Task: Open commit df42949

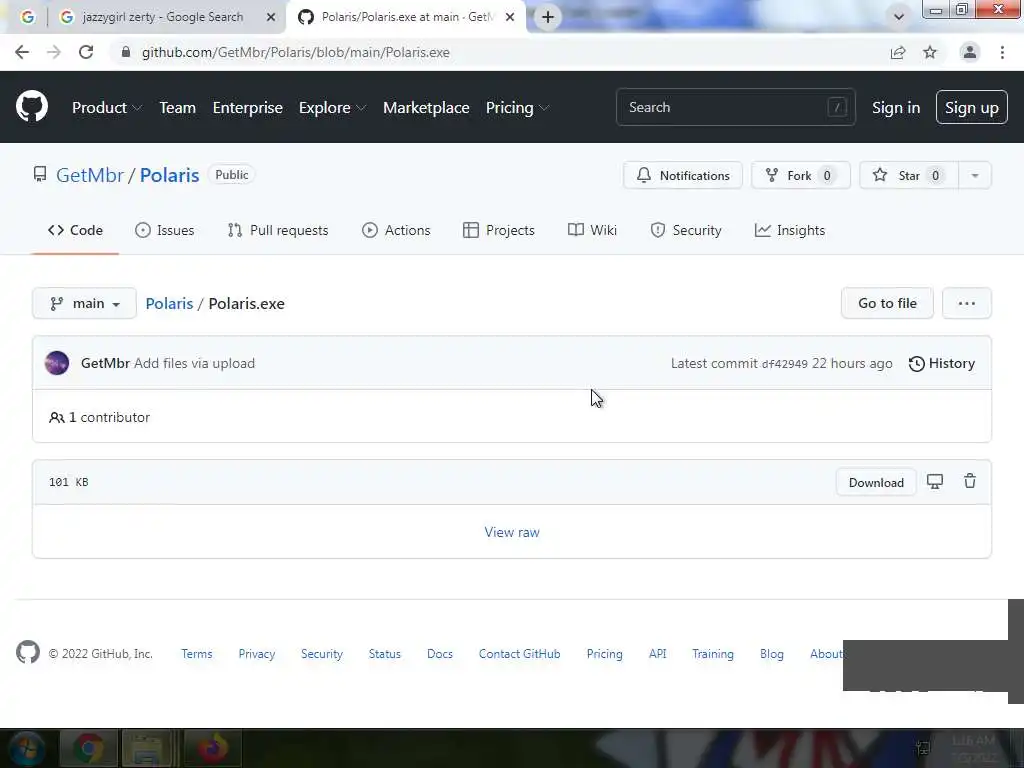Action: (x=785, y=364)
